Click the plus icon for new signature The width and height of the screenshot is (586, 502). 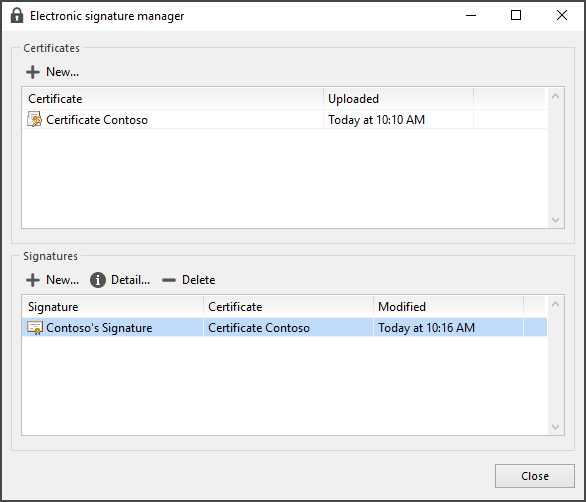tap(33, 280)
